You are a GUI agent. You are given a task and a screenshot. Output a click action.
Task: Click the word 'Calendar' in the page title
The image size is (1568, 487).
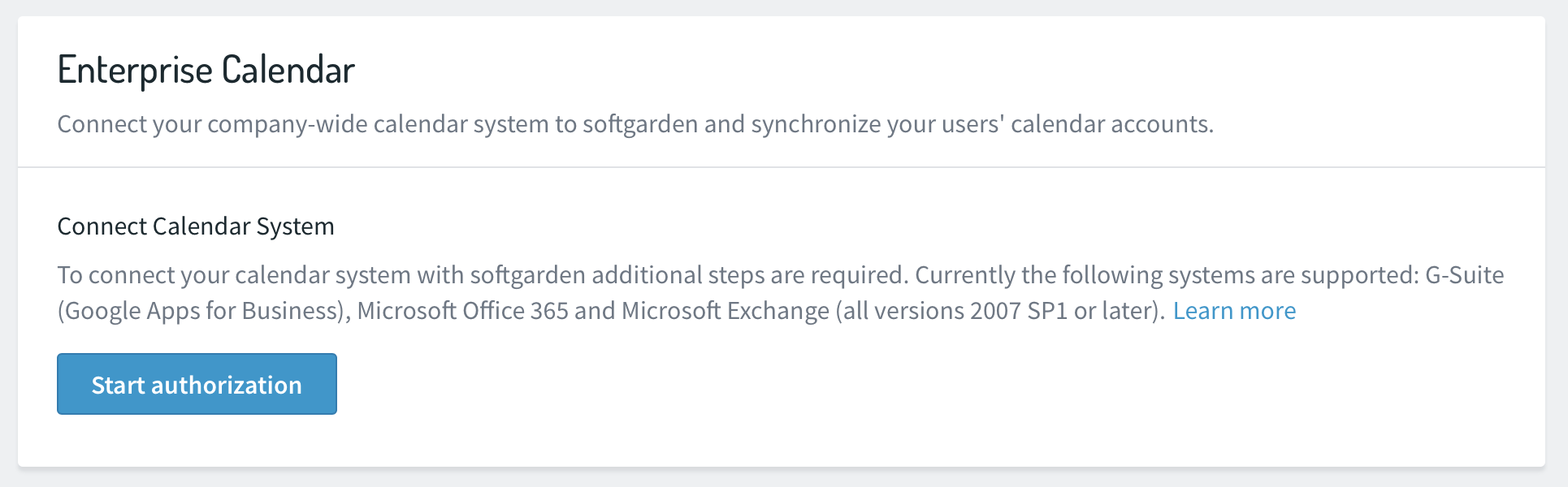coord(288,70)
